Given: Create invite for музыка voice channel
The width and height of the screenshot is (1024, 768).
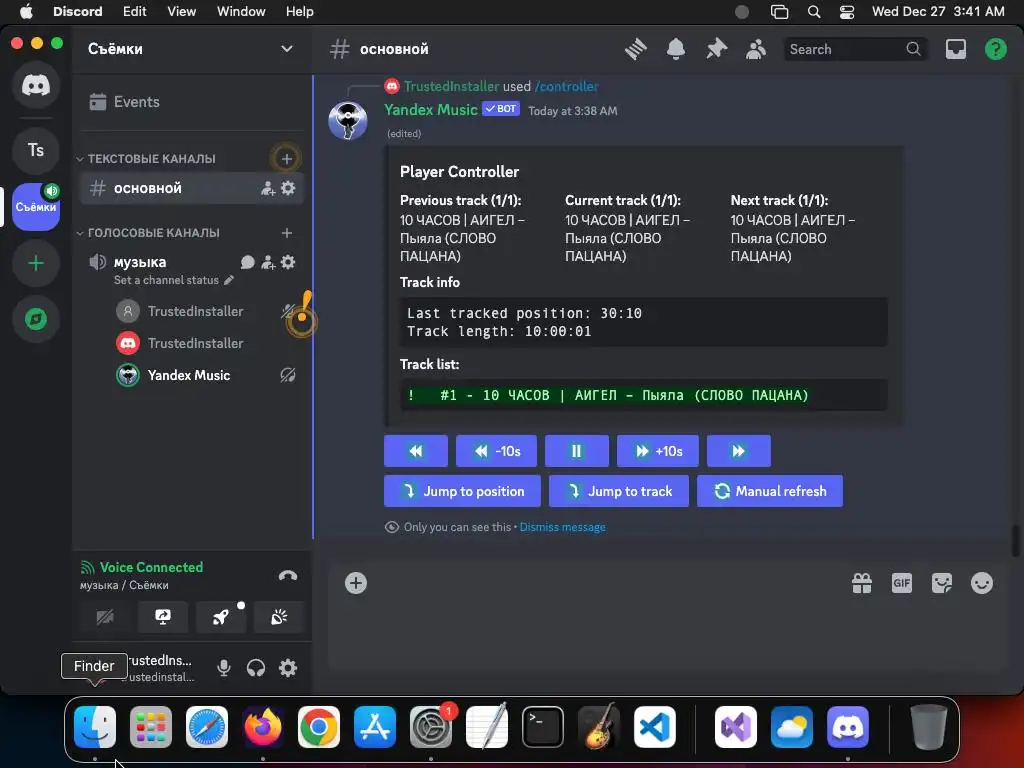Looking at the screenshot, I should [268, 263].
